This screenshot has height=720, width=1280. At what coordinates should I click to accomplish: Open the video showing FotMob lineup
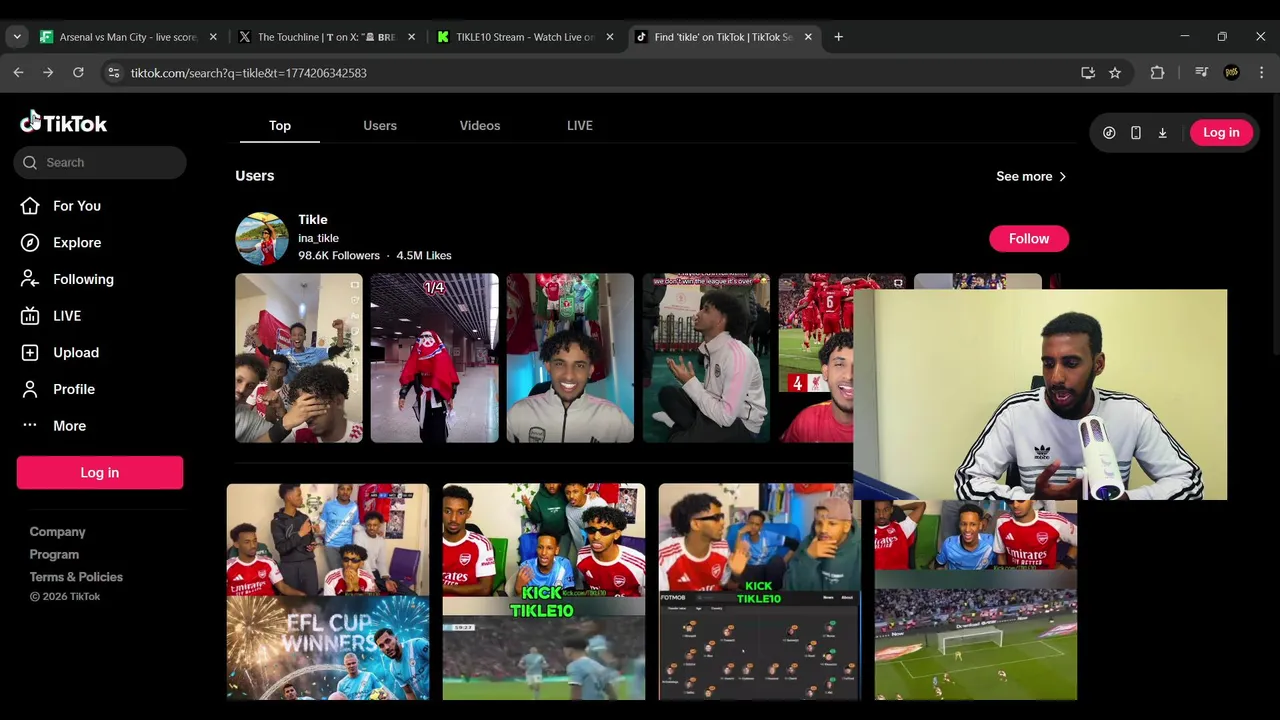[x=760, y=592]
